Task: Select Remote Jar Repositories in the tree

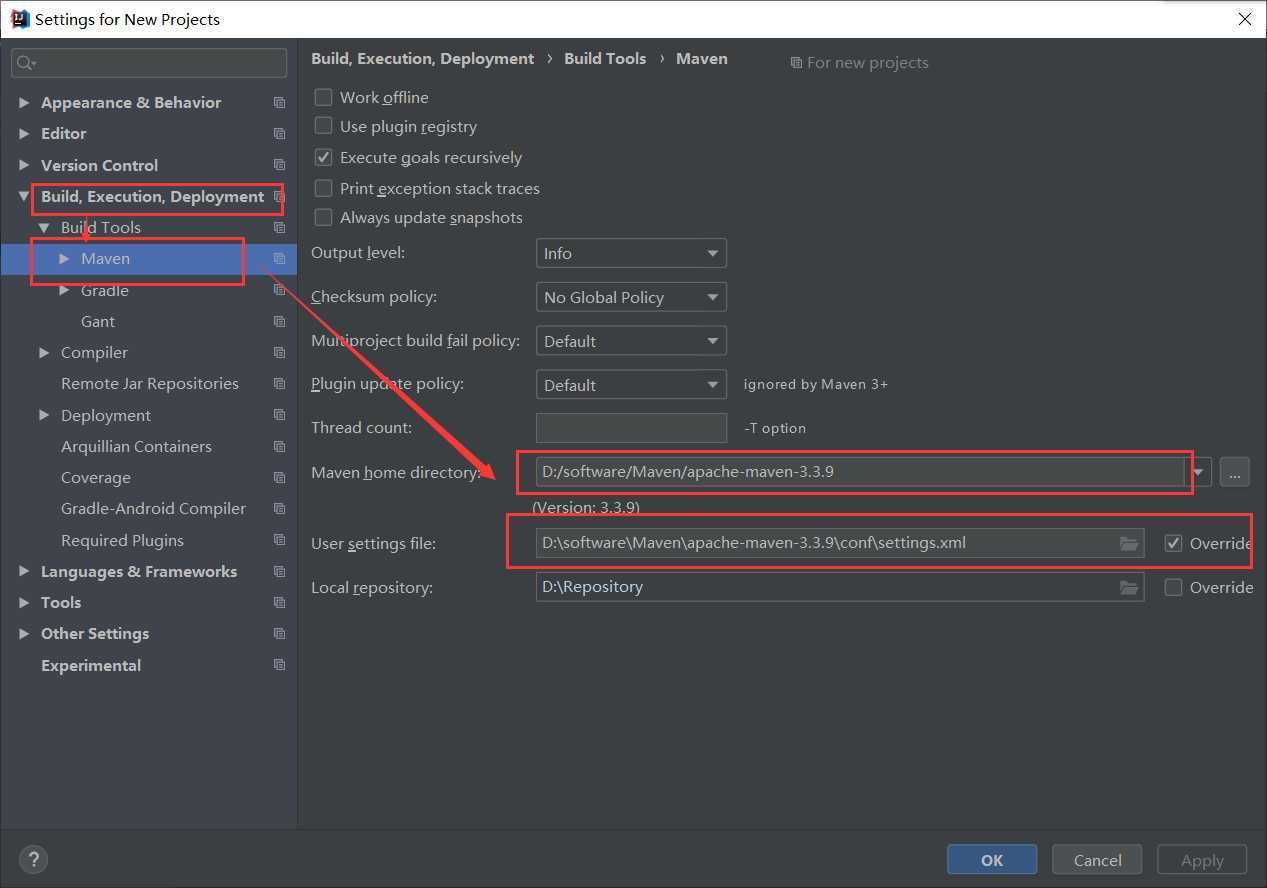Action: tap(150, 383)
